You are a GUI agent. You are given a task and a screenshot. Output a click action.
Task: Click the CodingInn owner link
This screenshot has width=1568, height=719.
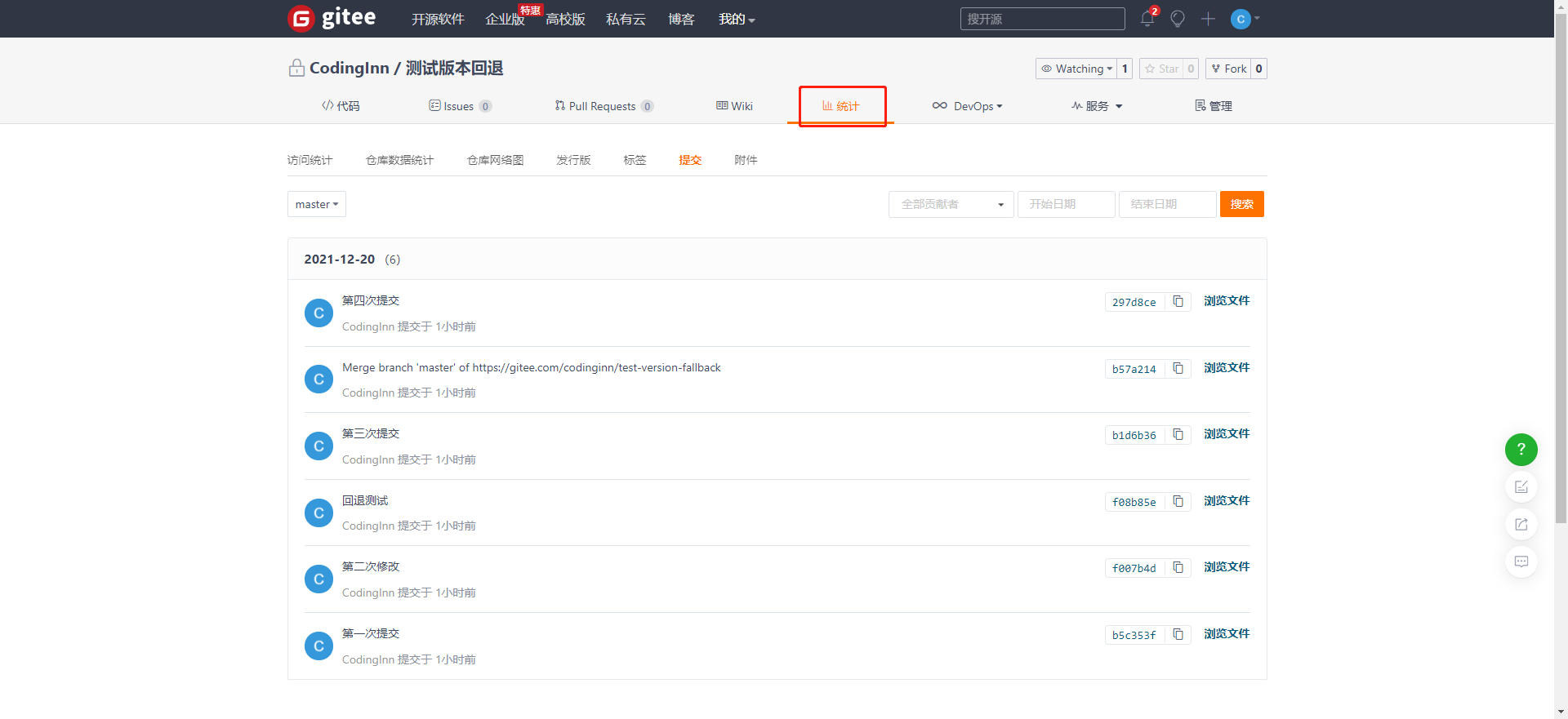click(350, 68)
